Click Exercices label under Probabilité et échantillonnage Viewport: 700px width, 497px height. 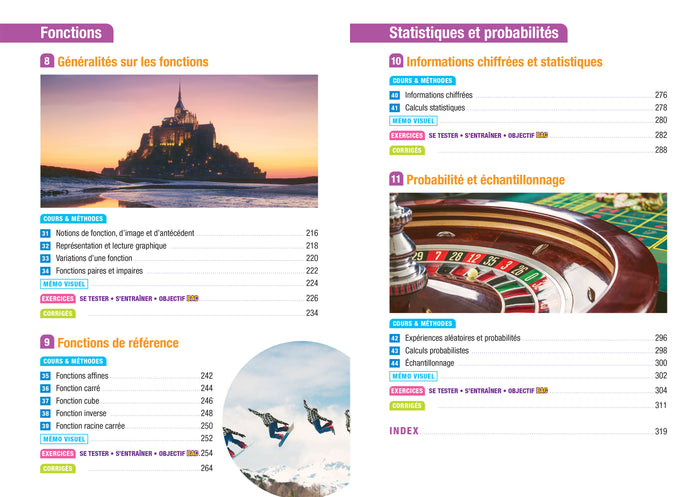tap(407, 391)
